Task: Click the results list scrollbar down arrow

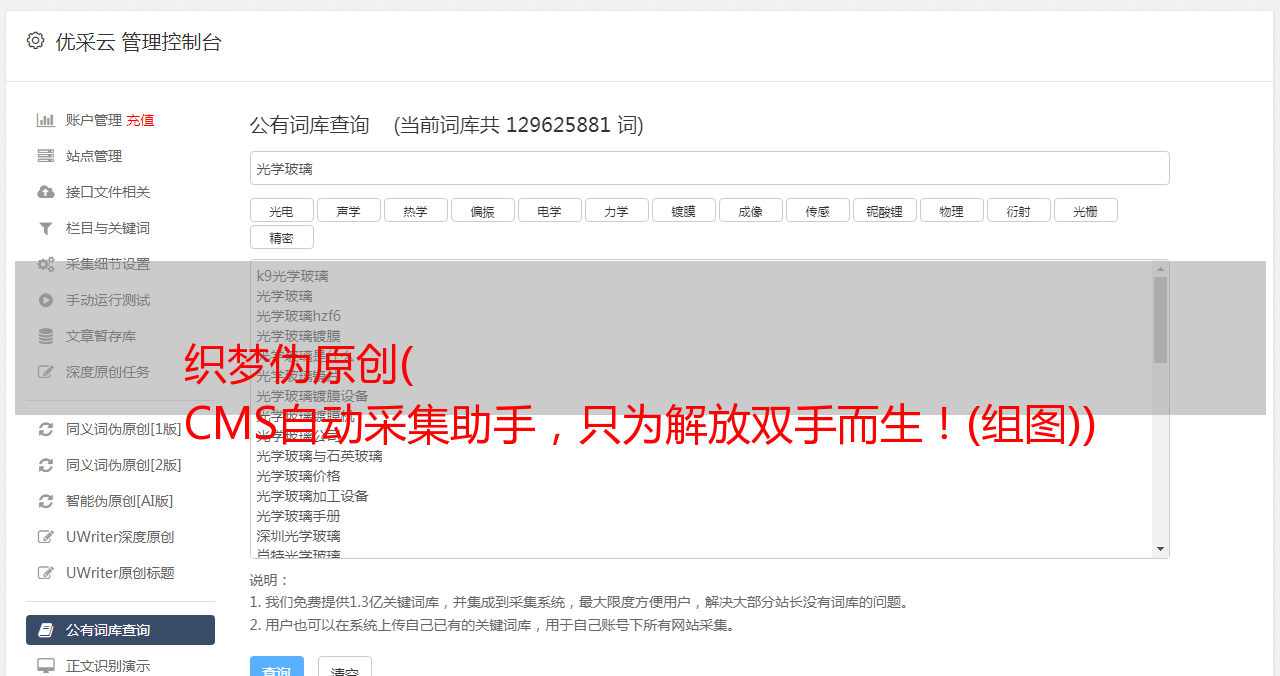Action: [1160, 549]
